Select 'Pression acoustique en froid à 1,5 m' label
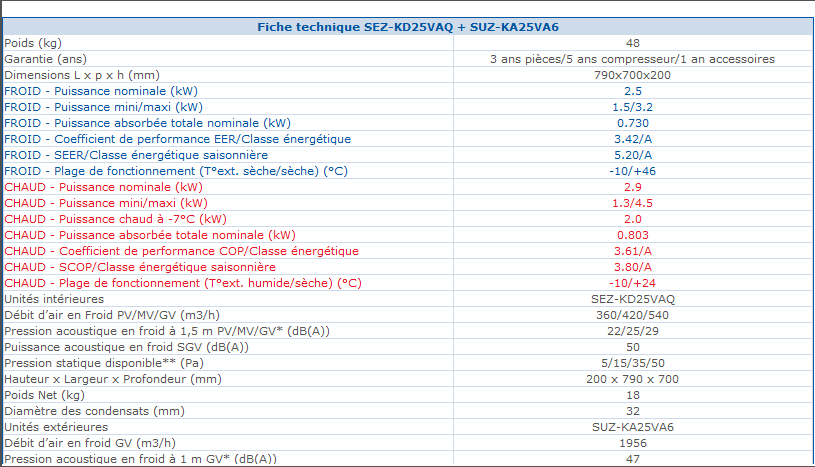This screenshot has height=467, width=815. (x=167, y=331)
